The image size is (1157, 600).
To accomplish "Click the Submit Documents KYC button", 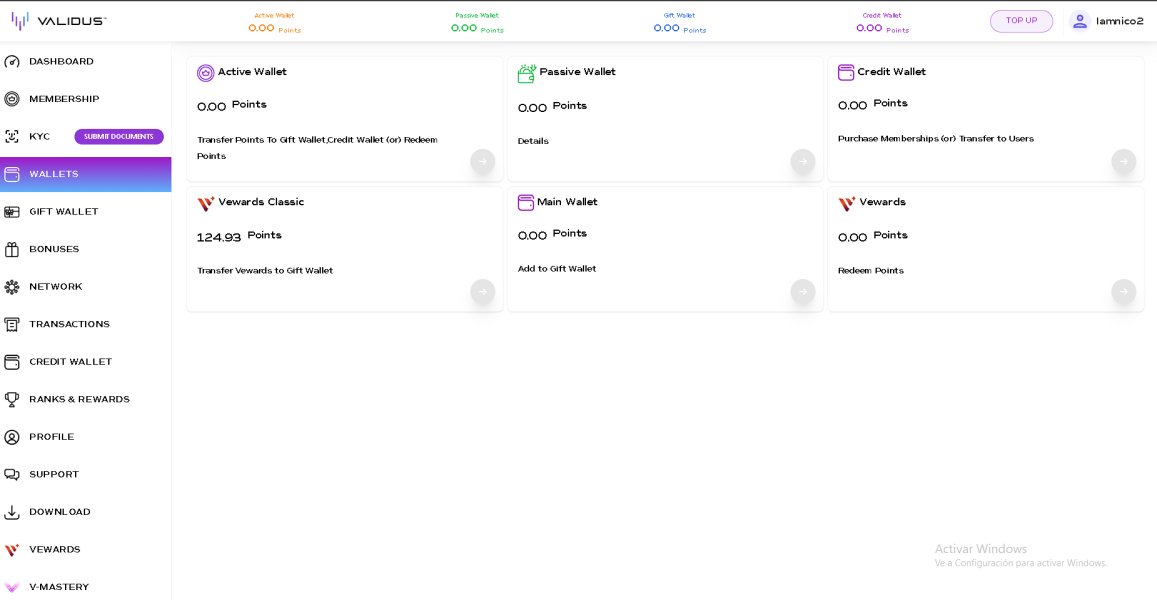I will 119,137.
